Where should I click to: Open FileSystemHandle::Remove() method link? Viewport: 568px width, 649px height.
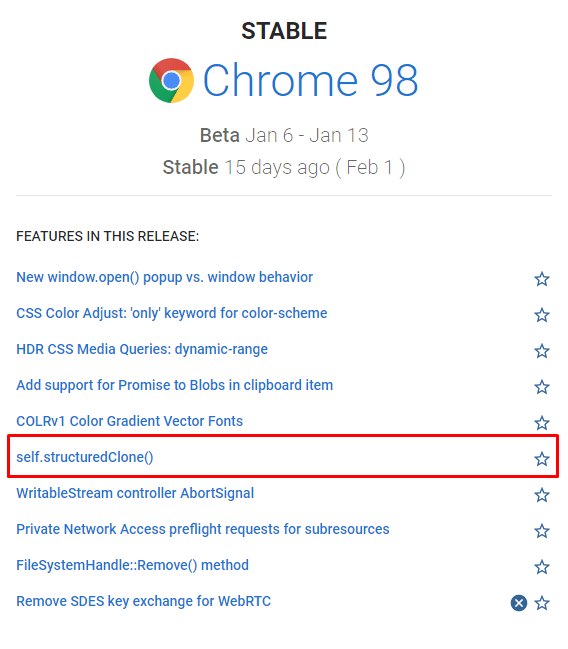coord(132,565)
